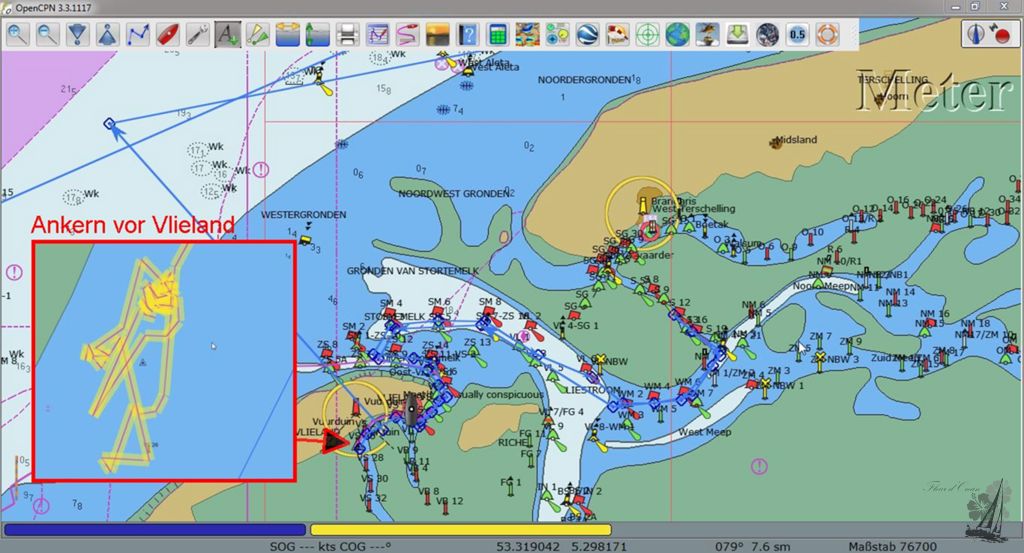Screen dimensions: 1024x553
Task: Open settings via the wrench icon
Action: [197, 34]
